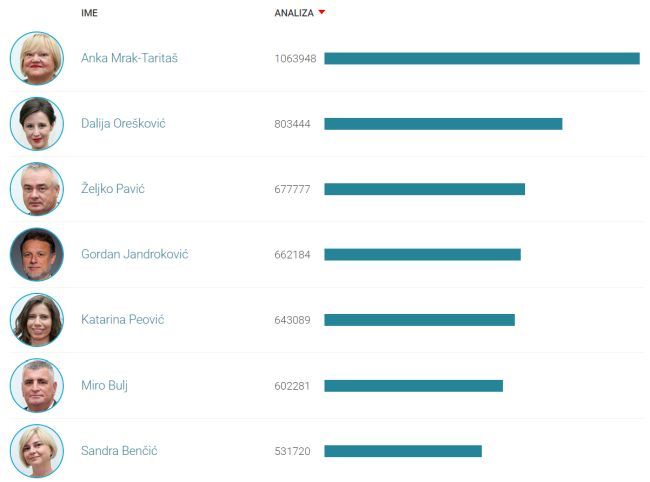Screen dimensions: 650x482
Task: Click Gordan Jandroković avatar image
Action: point(37,255)
